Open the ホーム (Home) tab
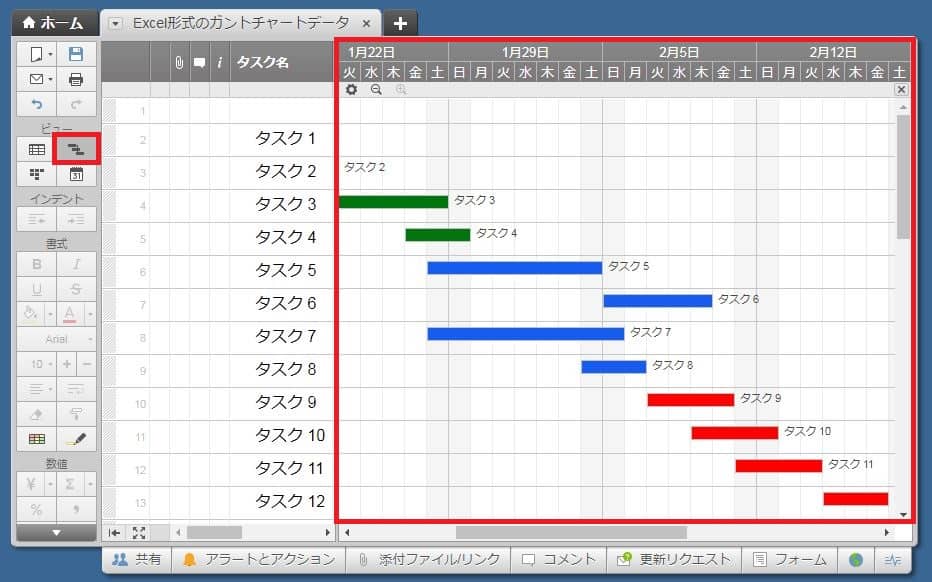The image size is (932, 582). 54,23
